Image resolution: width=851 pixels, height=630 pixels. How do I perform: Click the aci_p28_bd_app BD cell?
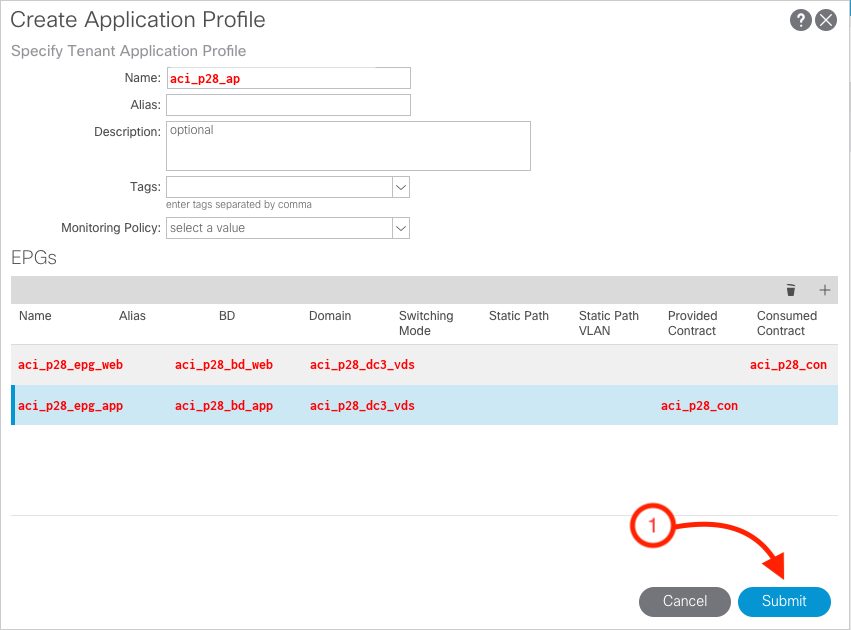[x=223, y=406]
